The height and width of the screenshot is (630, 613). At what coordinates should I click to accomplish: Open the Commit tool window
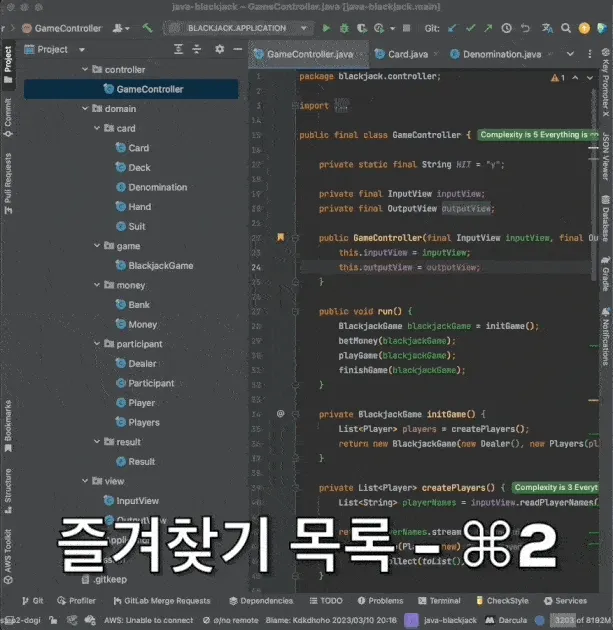click(x=8, y=118)
